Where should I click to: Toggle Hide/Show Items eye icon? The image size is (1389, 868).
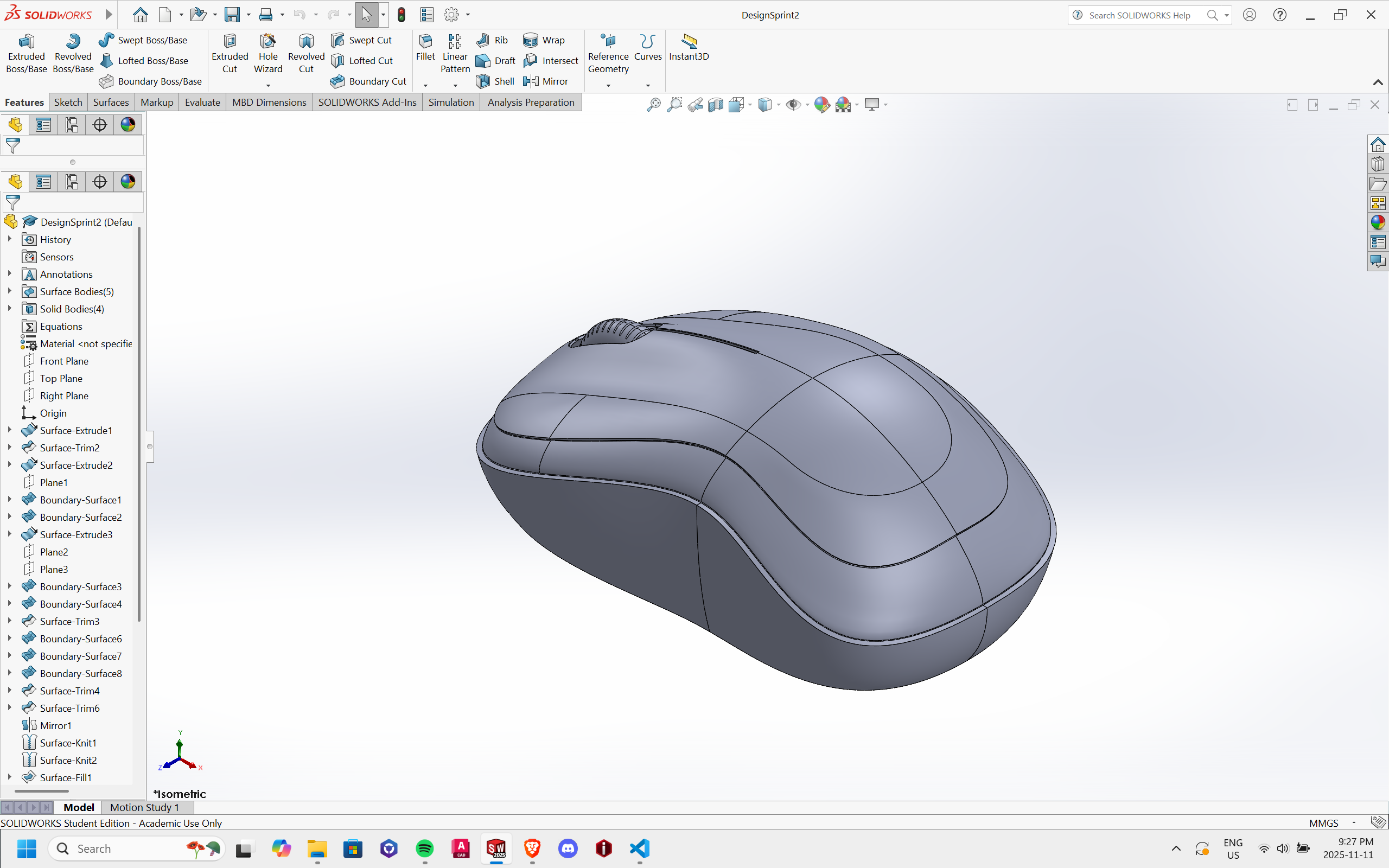pyautogui.click(x=793, y=105)
